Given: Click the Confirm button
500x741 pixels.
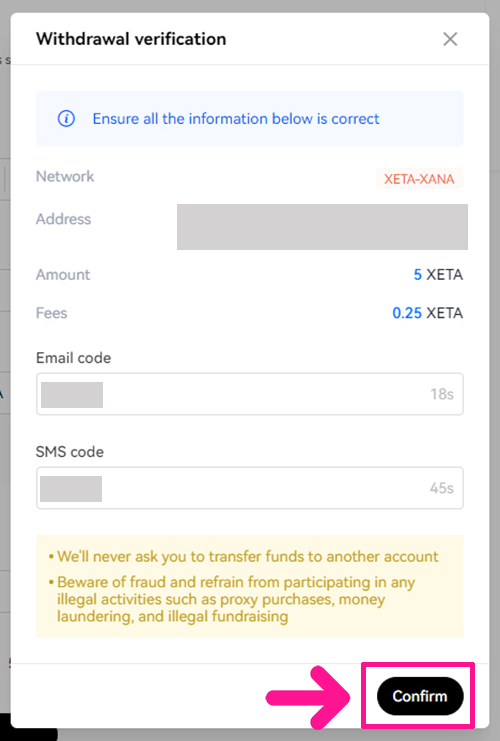Looking at the screenshot, I should (x=420, y=696).
